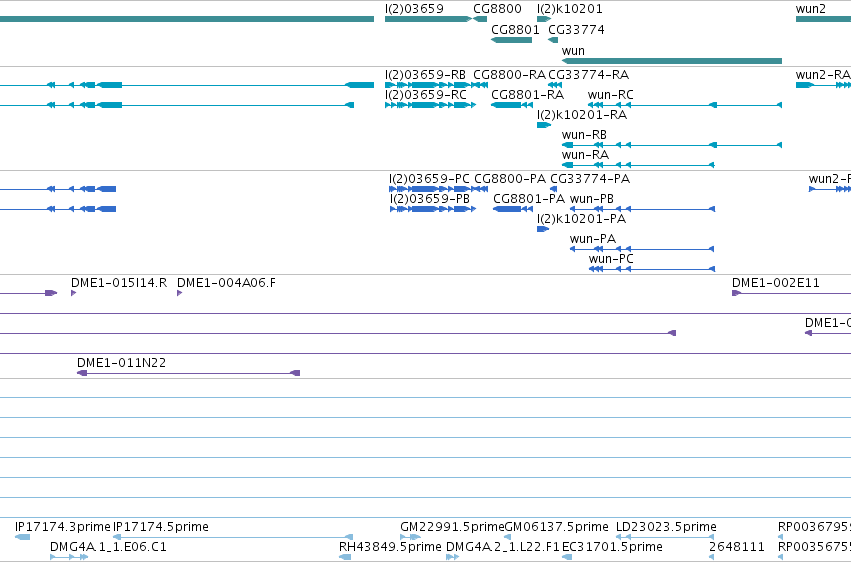Open transcript l(2)03659-RB label
The width and height of the screenshot is (851, 562).
point(425,74)
